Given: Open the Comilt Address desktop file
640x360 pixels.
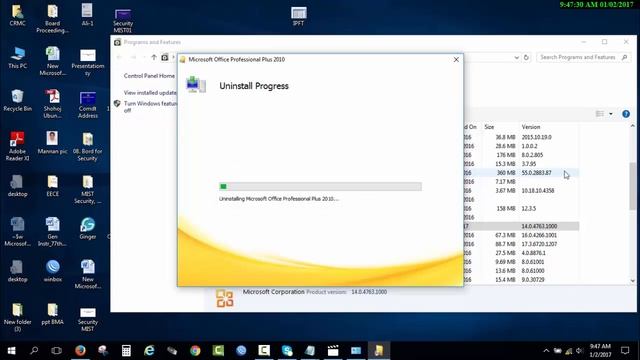Looking at the screenshot, I should [87, 104].
